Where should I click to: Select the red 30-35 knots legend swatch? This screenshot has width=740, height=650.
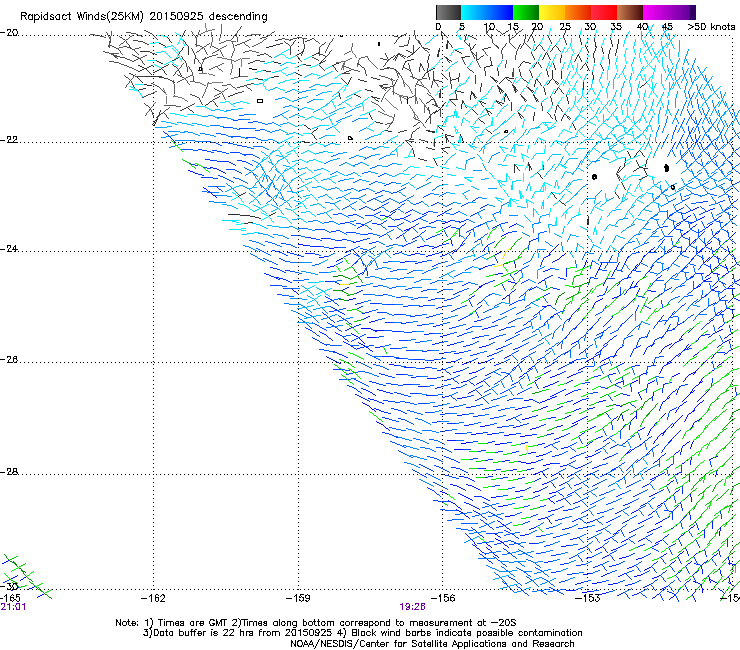[x=604, y=12]
